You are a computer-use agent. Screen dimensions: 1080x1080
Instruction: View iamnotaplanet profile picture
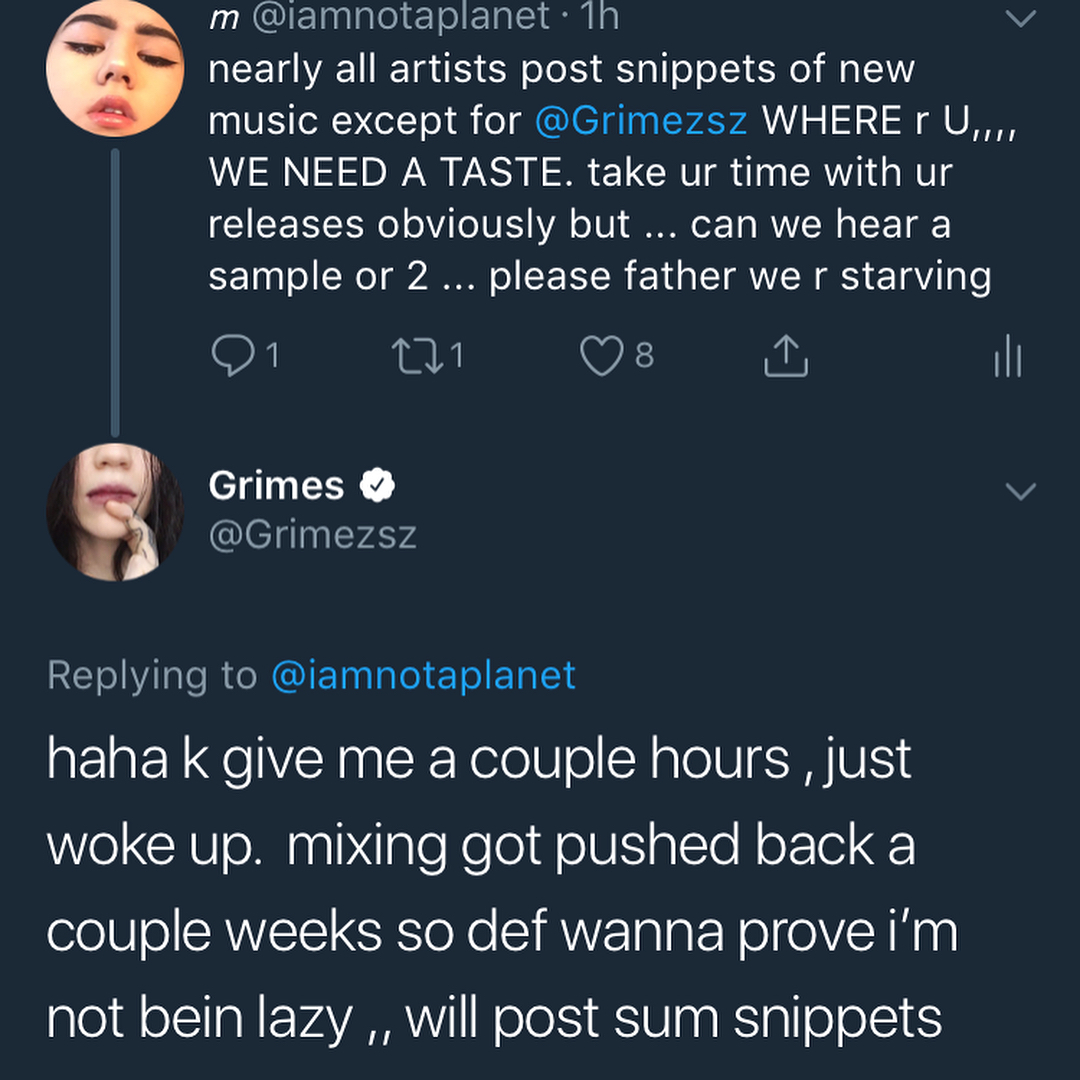coord(114,70)
